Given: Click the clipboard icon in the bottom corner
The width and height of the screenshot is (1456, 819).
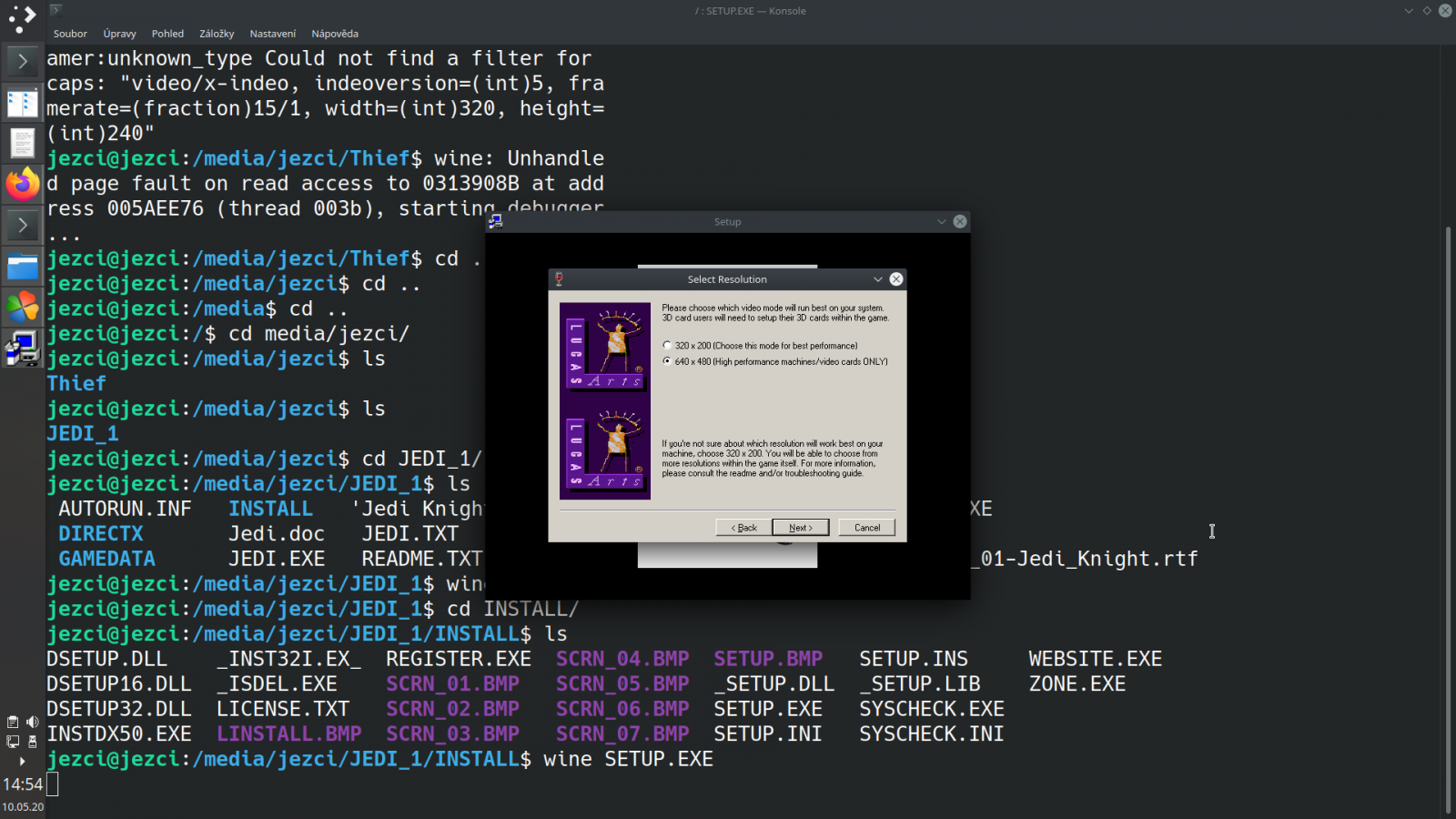Looking at the screenshot, I should (12, 722).
